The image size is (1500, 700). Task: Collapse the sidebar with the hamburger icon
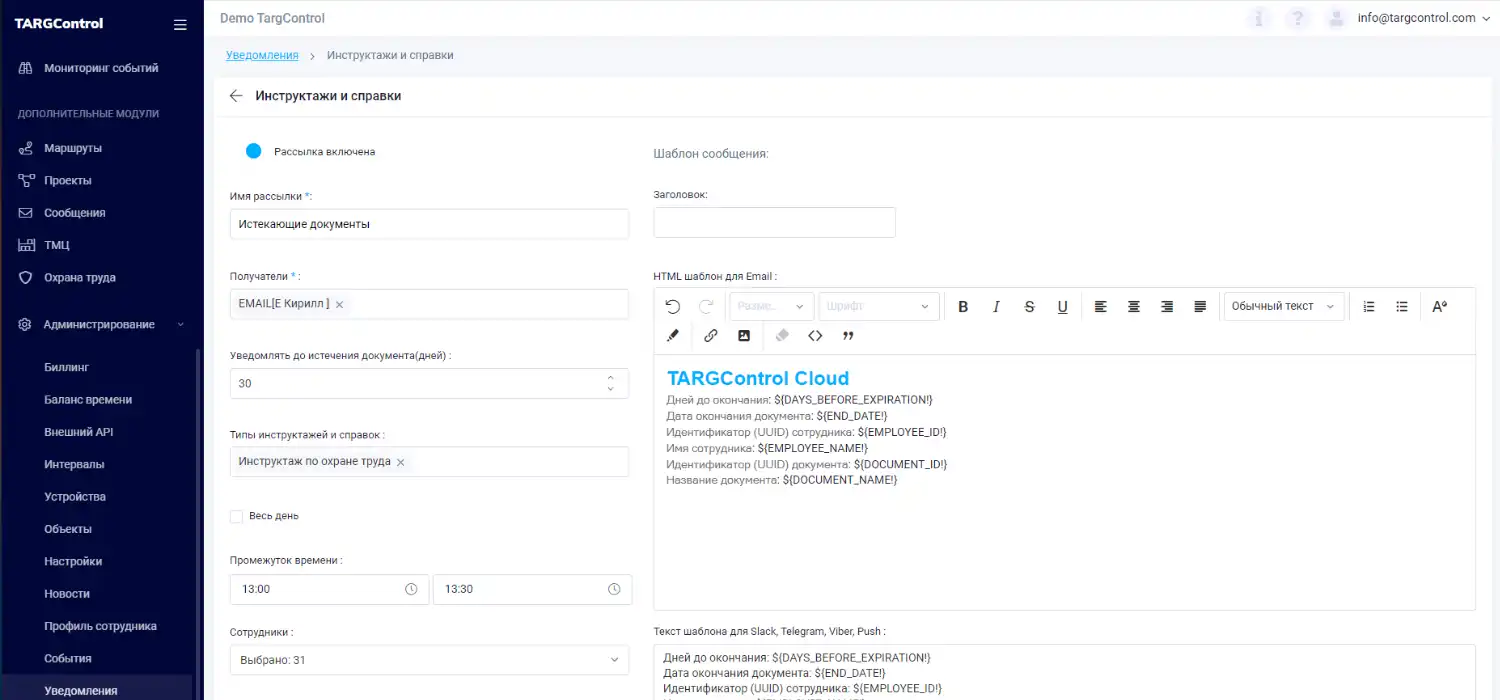pos(180,24)
